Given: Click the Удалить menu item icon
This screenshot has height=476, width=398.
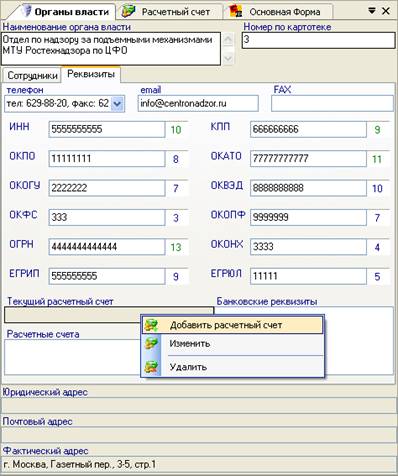Looking at the screenshot, I should [151, 367].
